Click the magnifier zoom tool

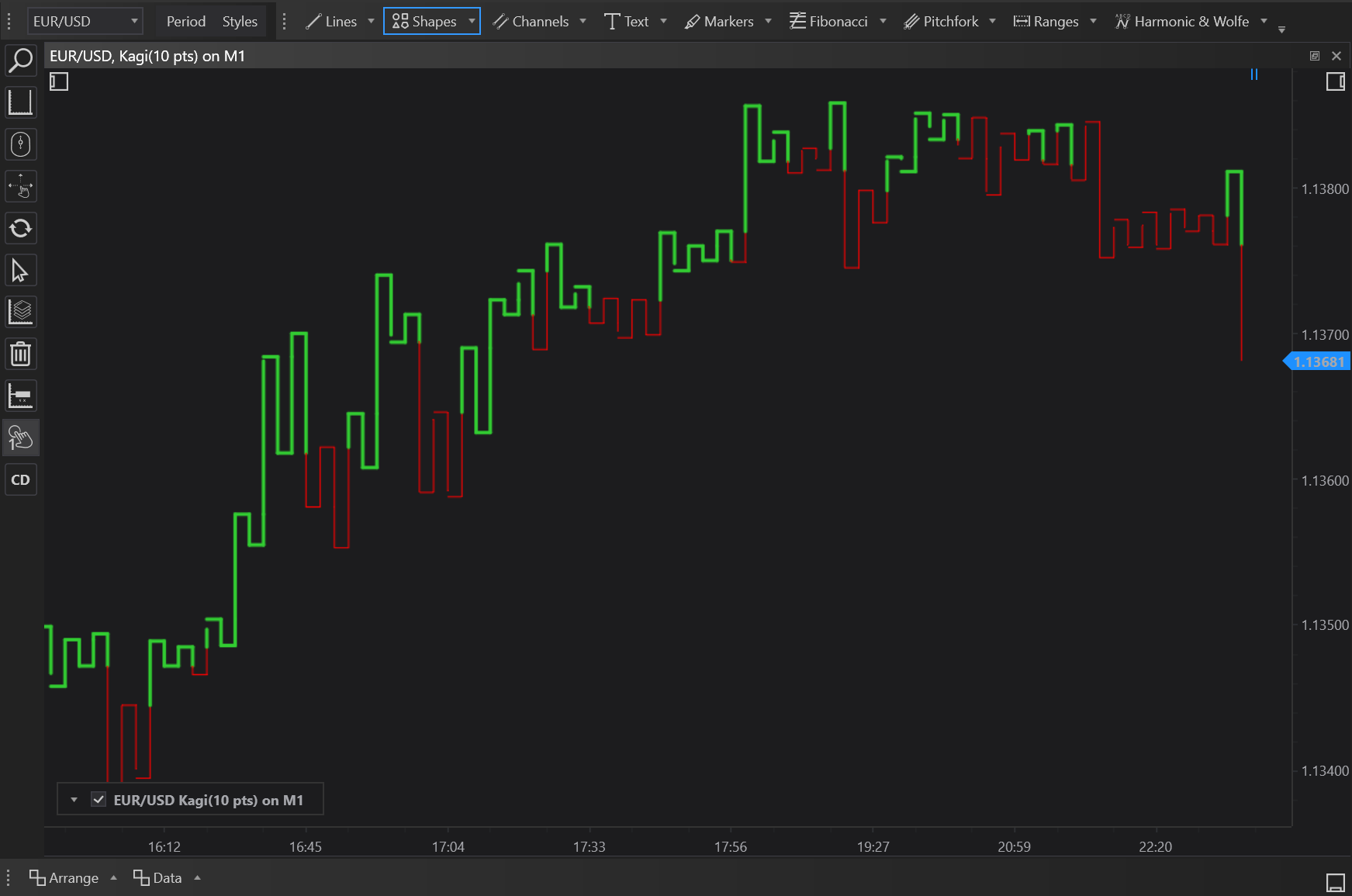(x=21, y=61)
